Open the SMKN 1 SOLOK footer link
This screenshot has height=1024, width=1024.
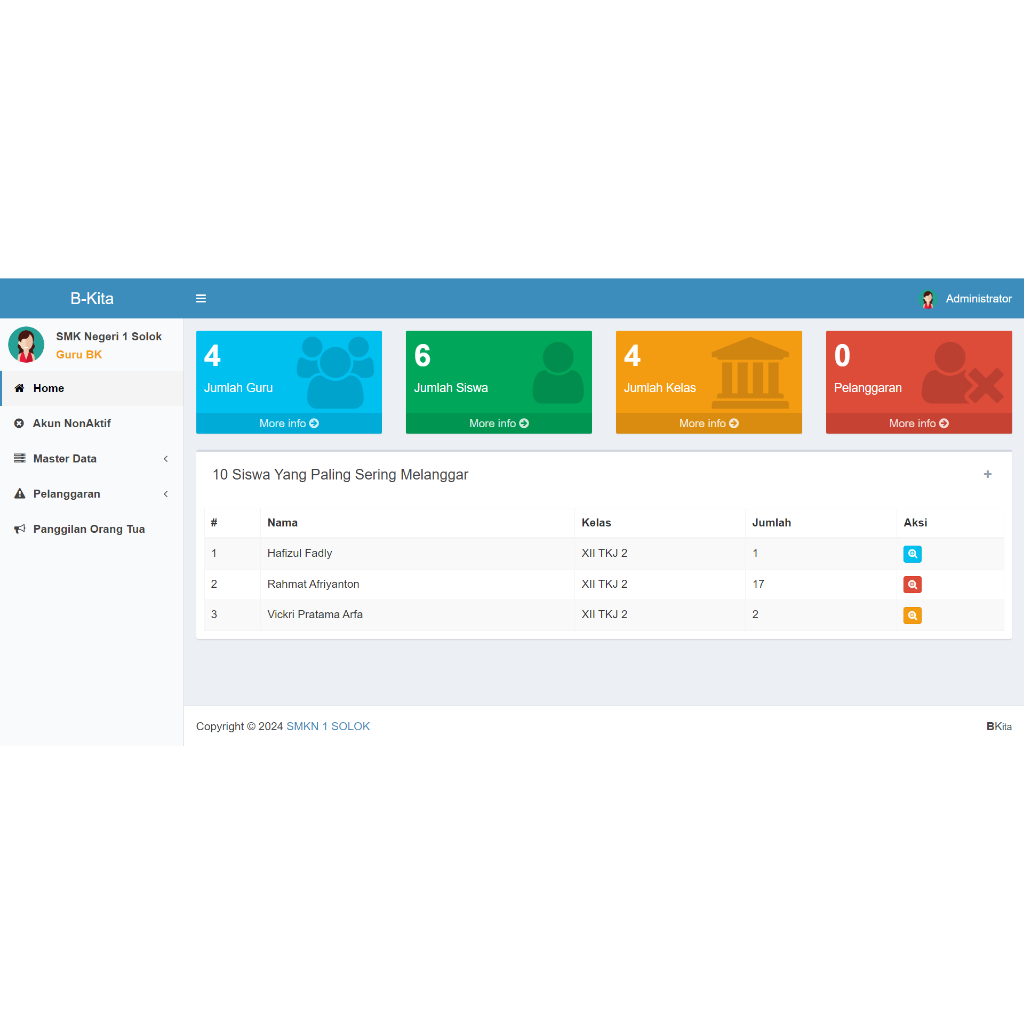328,727
